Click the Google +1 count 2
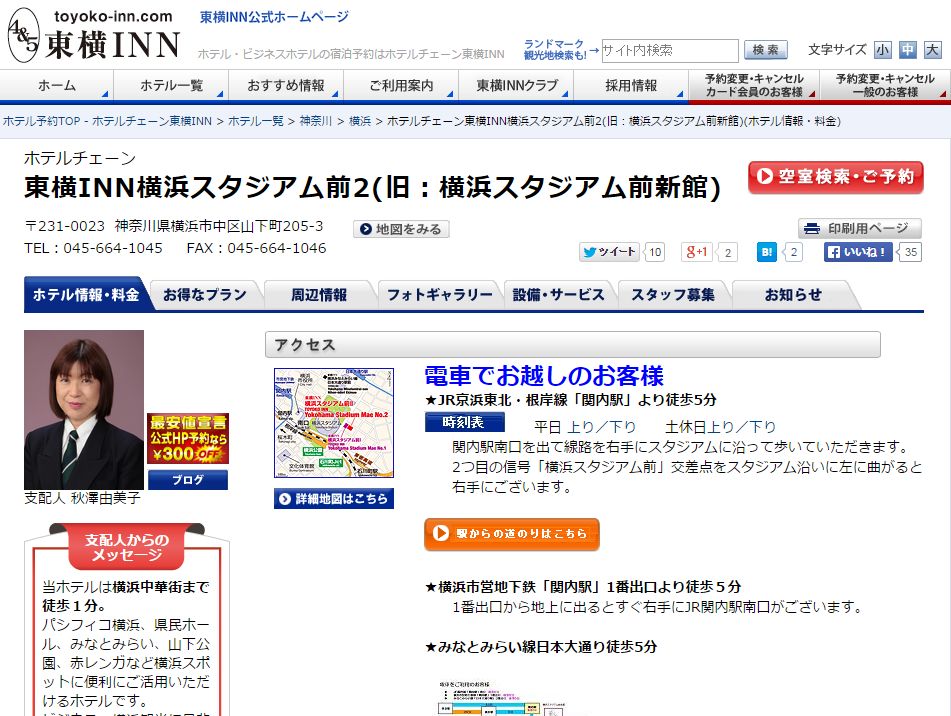 (728, 252)
